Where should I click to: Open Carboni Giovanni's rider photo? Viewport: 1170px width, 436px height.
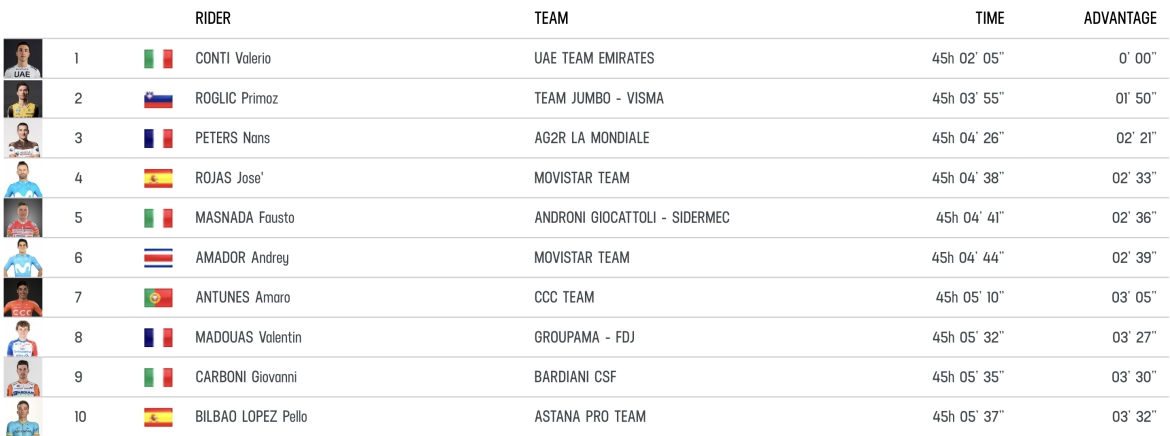(23, 377)
